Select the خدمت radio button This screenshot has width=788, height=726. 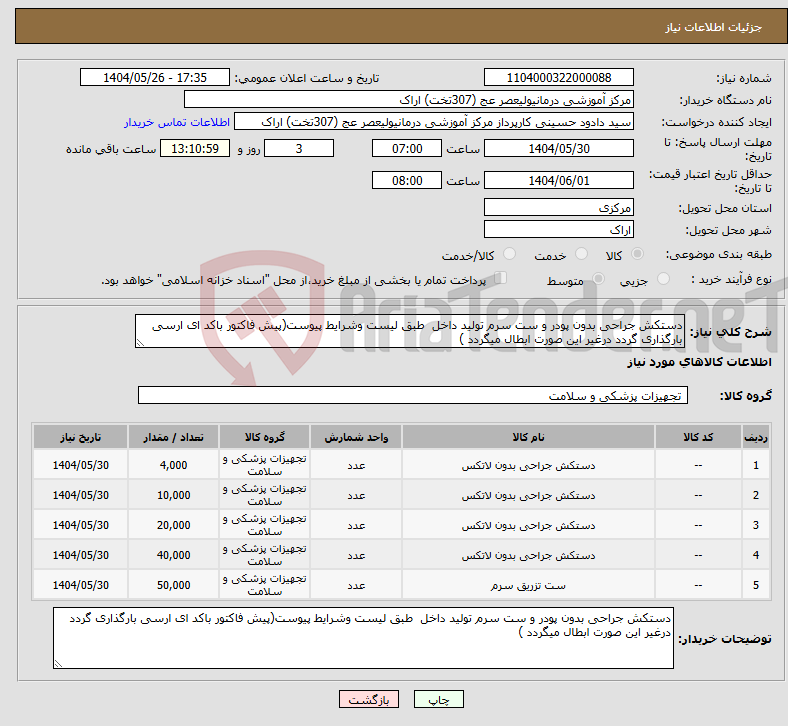tap(581, 254)
